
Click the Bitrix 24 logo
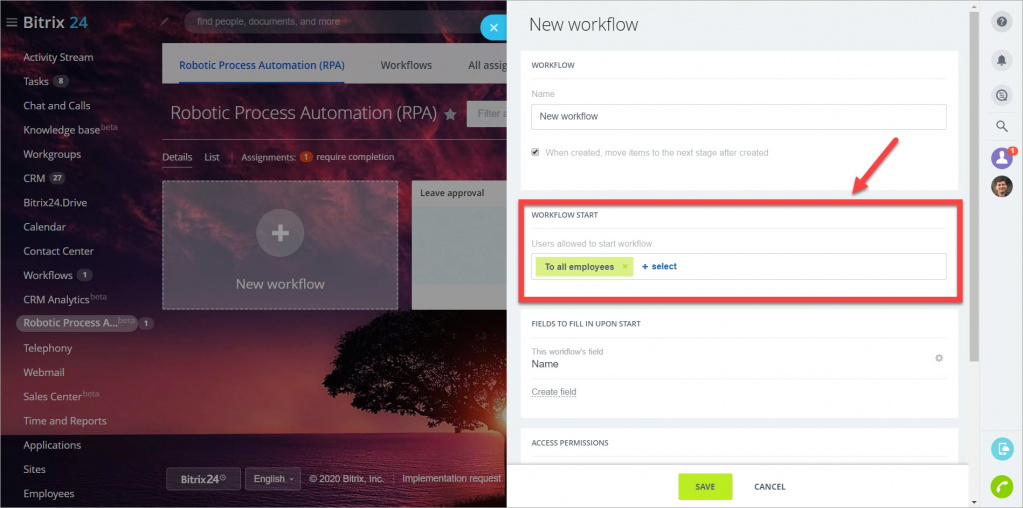tap(55, 23)
